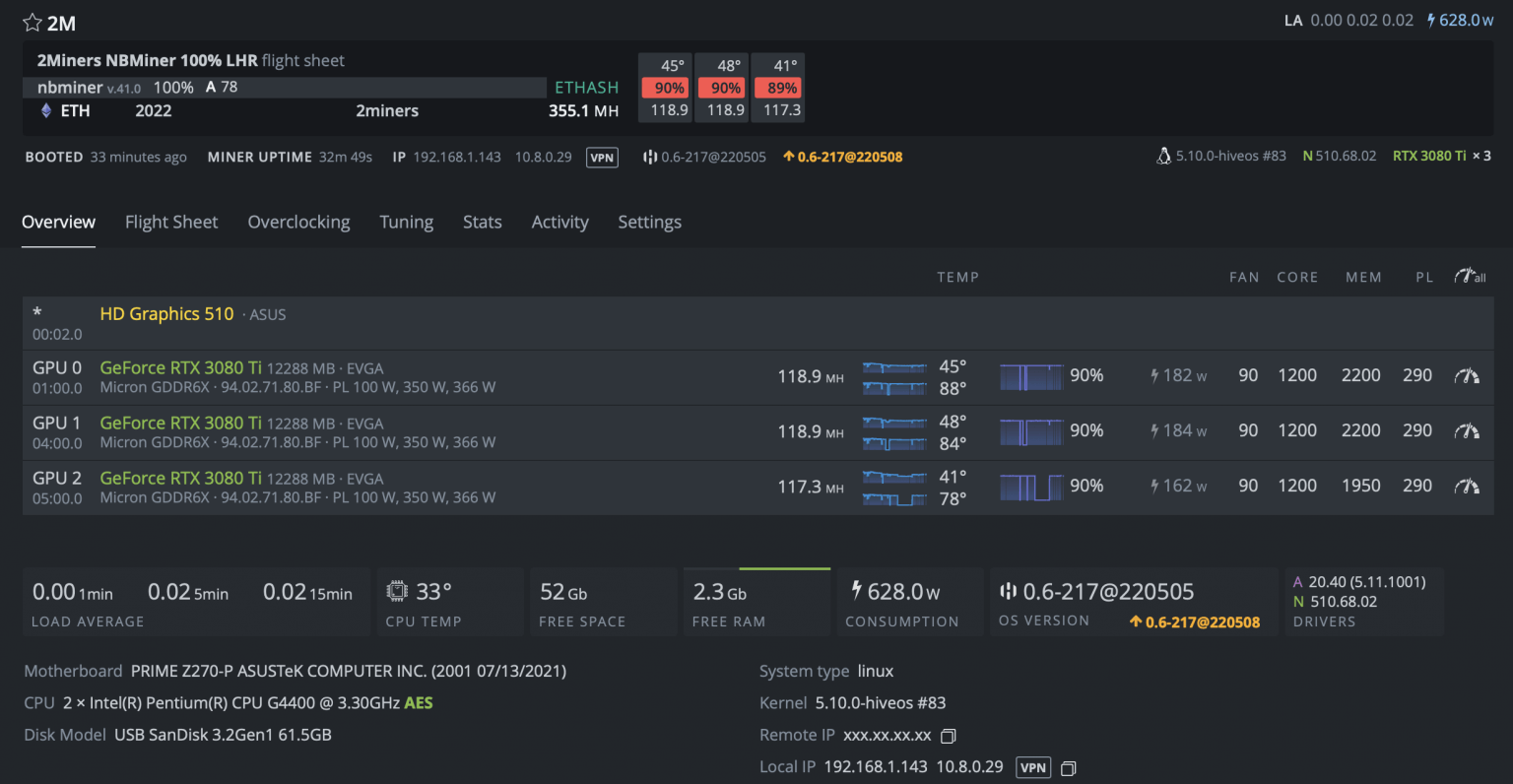Switch to the Overclocking tab
Viewport: 1513px width, 784px height.
pos(298,222)
